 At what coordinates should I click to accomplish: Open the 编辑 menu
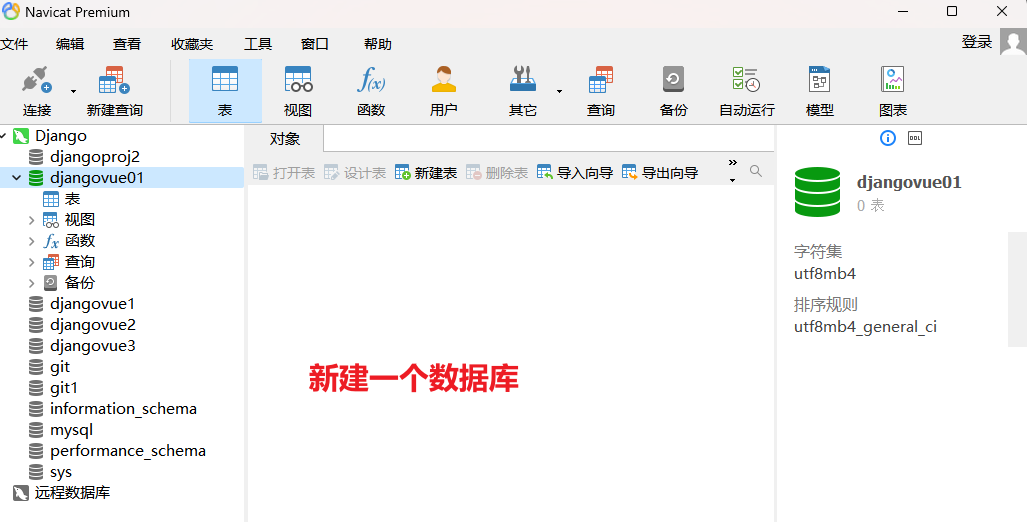coord(70,44)
